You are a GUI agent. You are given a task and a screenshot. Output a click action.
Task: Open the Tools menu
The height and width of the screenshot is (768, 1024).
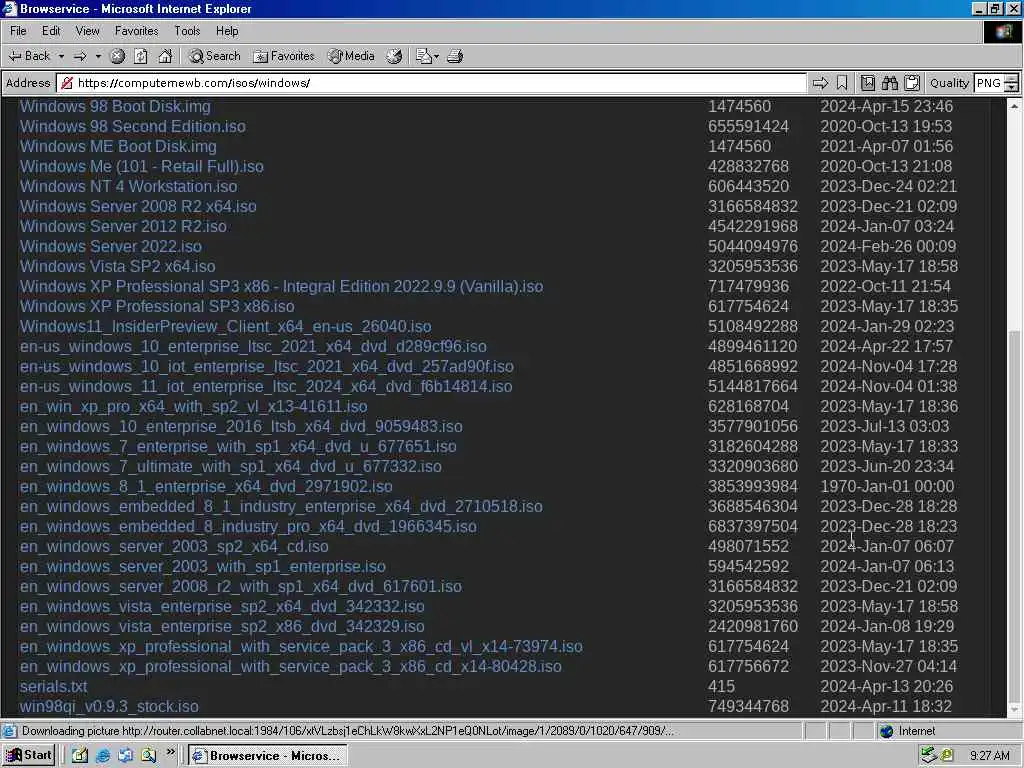pyautogui.click(x=187, y=31)
